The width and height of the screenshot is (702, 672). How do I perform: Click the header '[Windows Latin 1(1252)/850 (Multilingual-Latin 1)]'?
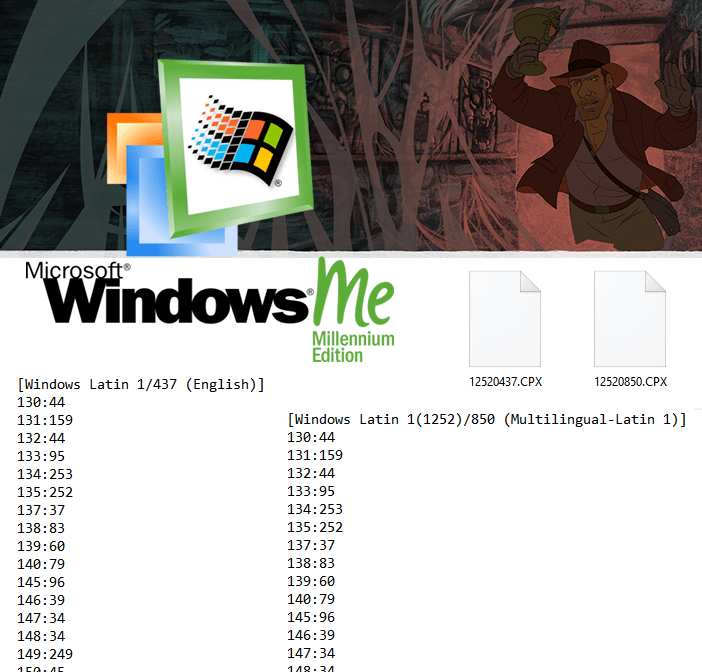[487, 419]
